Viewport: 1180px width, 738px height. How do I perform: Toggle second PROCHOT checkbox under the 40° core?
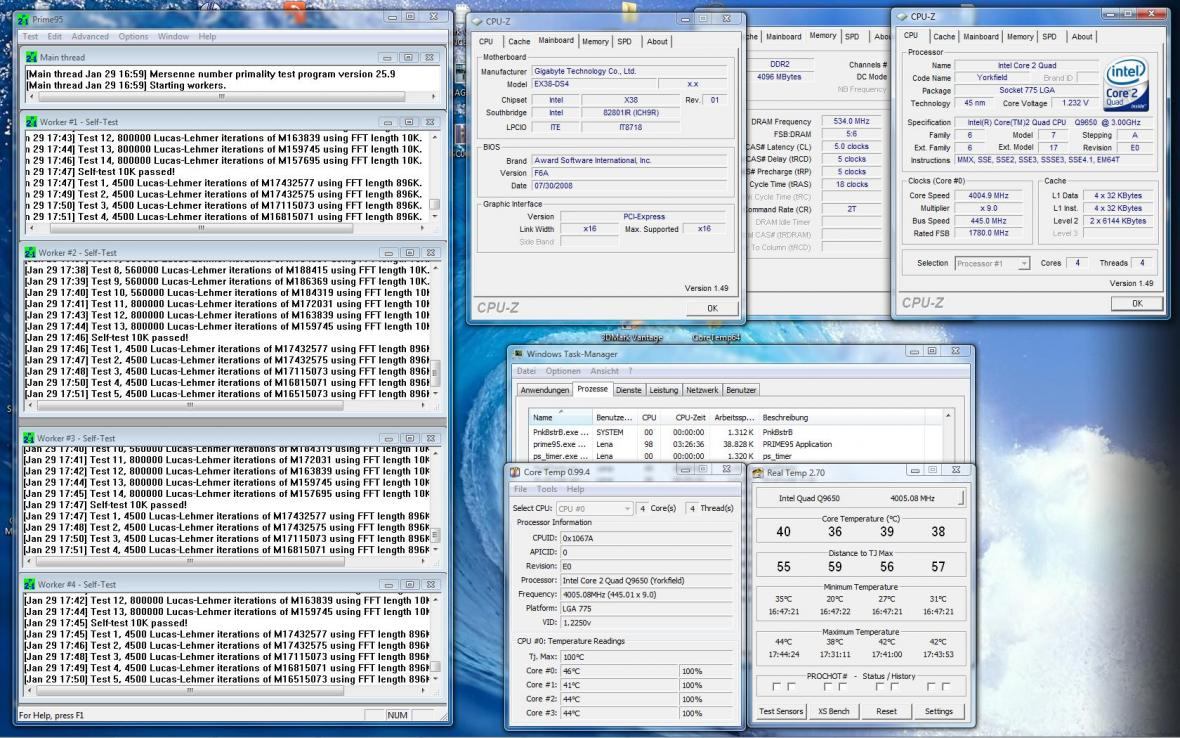[x=792, y=687]
